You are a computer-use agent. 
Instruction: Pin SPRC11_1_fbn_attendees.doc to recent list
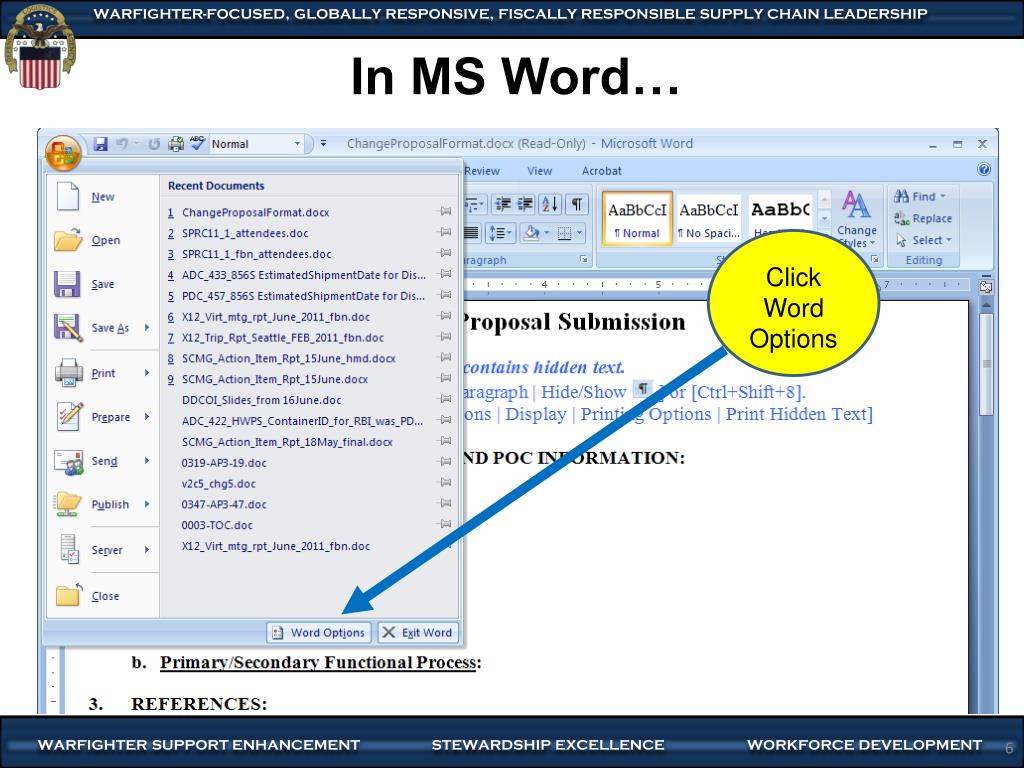pyautogui.click(x=445, y=253)
